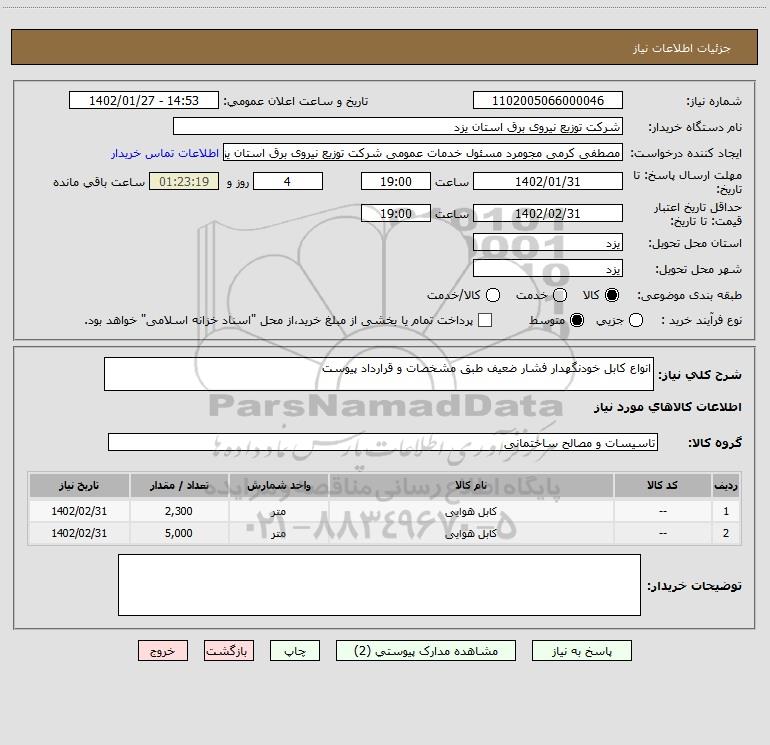Select the خدمت radio button
Screen dimensions: 770x745
560,295
